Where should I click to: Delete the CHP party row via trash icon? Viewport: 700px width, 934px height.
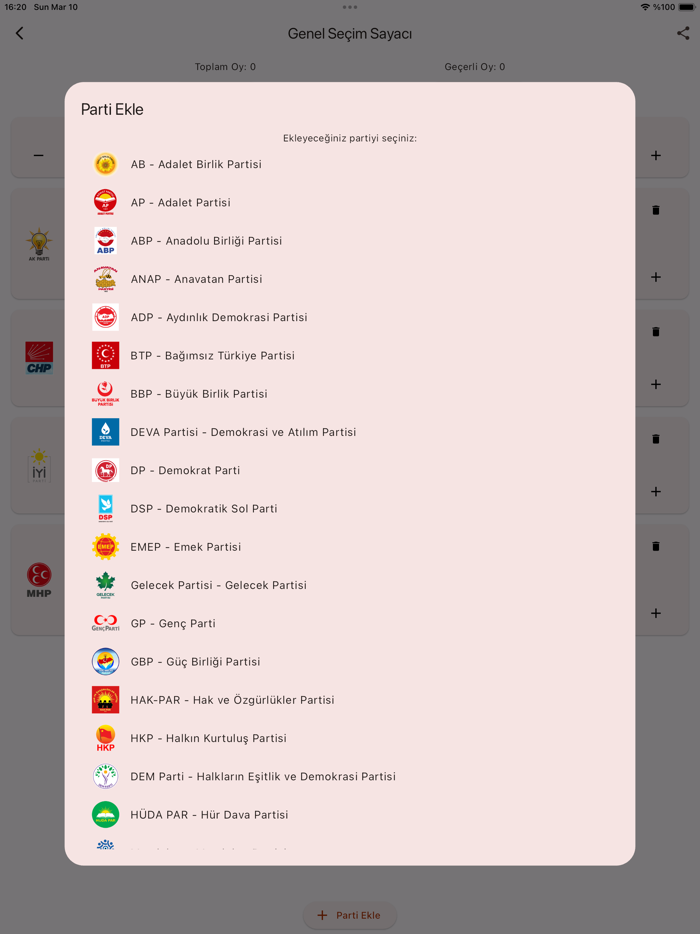(656, 332)
